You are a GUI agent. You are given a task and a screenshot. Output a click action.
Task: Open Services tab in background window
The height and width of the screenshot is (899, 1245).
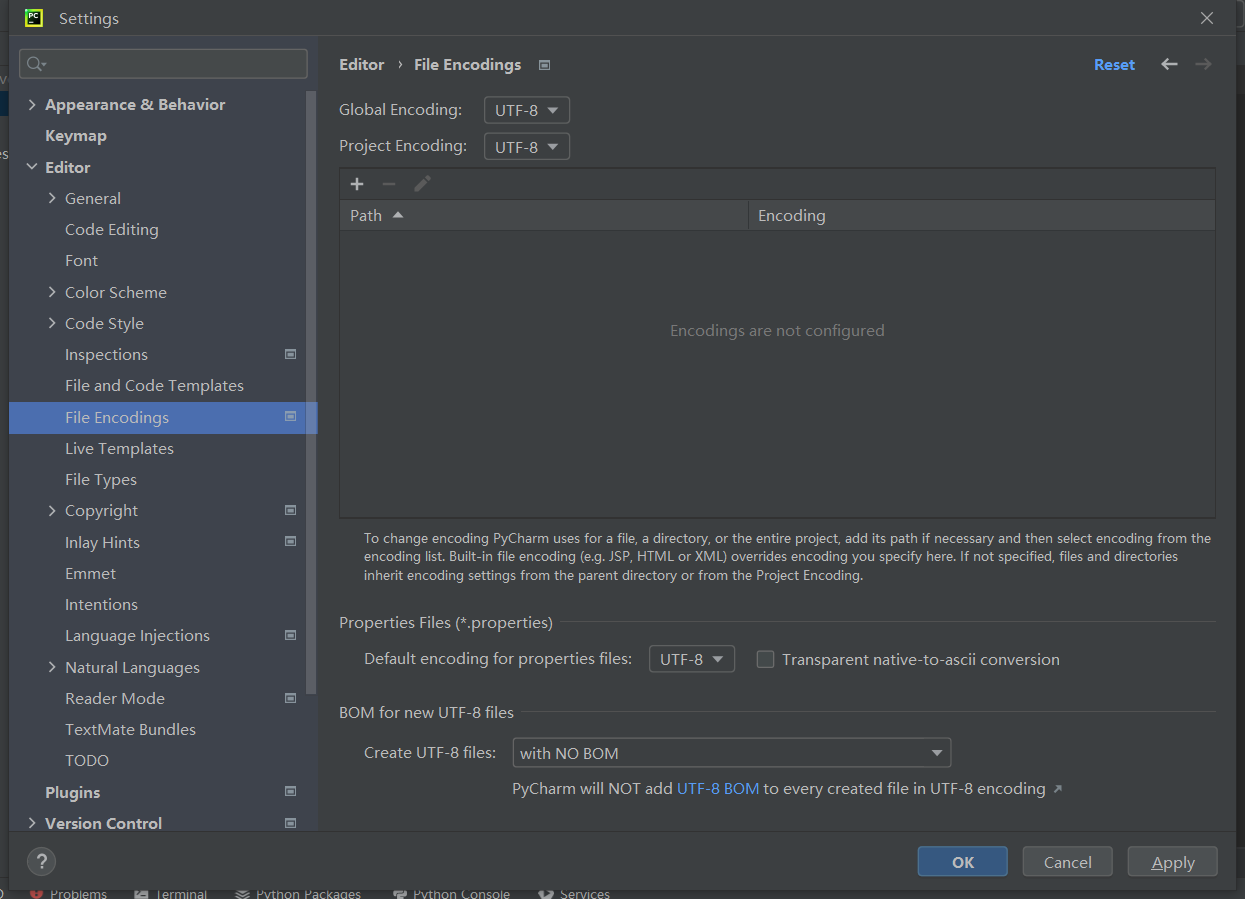click(574, 893)
